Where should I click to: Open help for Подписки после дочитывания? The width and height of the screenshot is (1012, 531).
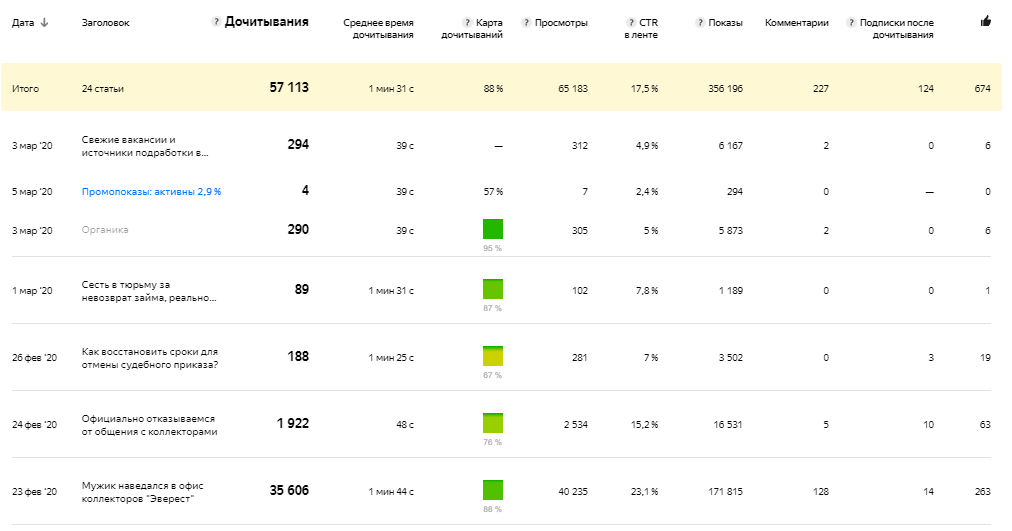click(851, 22)
